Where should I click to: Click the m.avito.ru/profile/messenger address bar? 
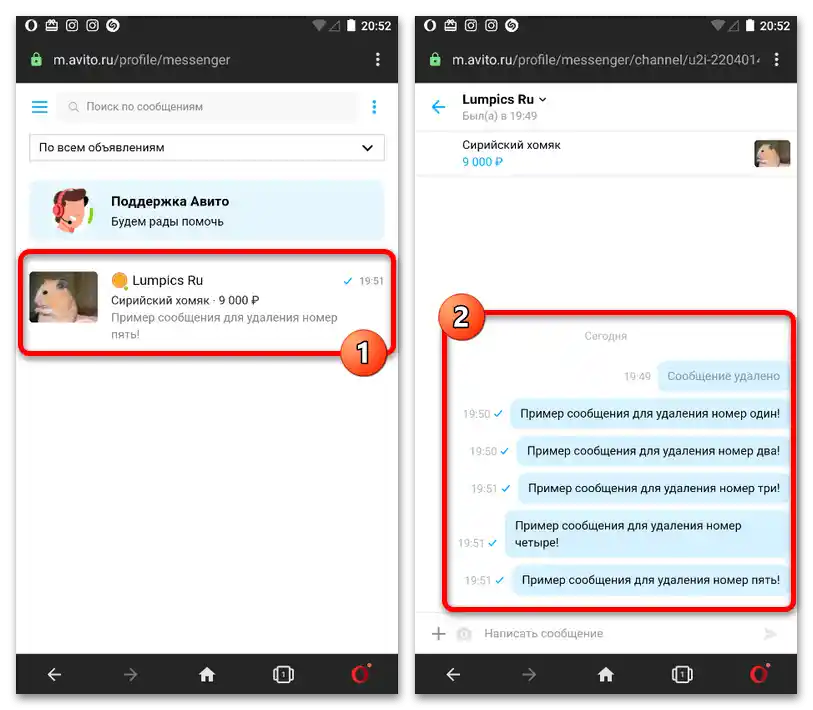(x=142, y=60)
